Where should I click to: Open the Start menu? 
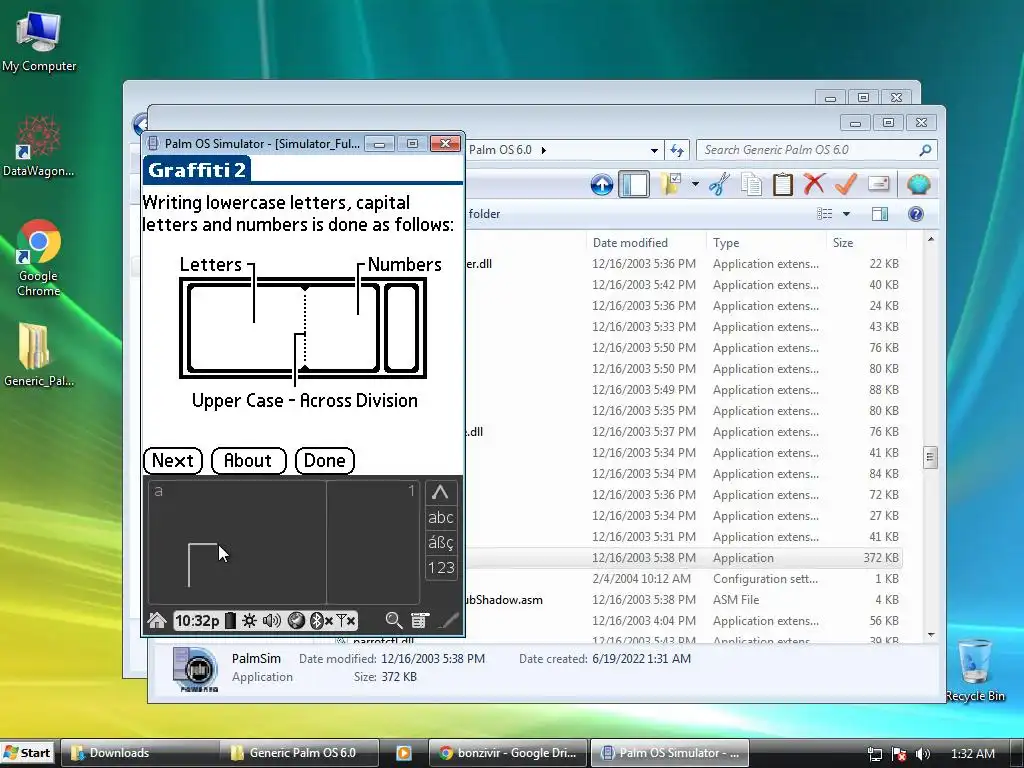[27, 753]
